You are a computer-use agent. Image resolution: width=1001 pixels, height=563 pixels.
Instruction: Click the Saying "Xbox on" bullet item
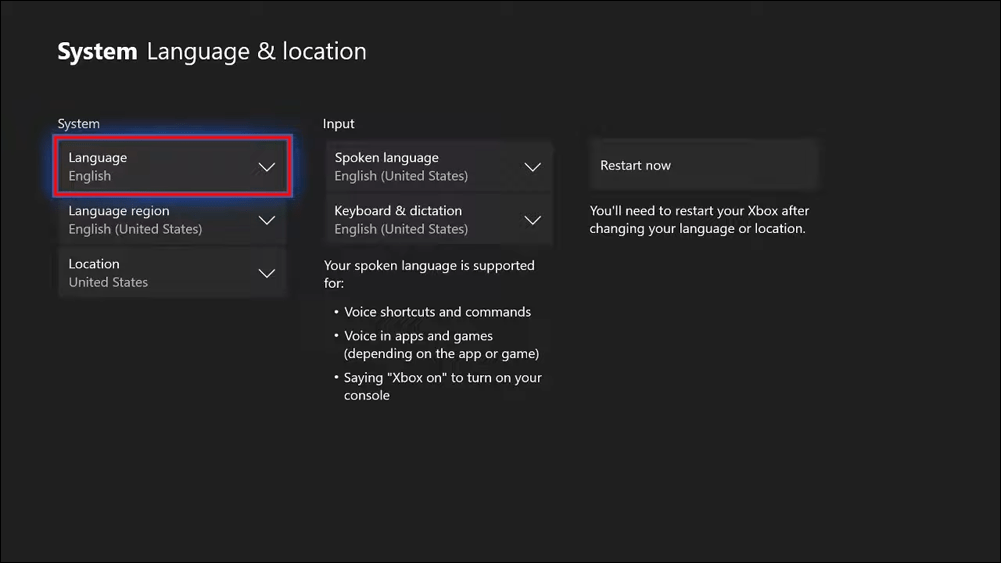(442, 386)
